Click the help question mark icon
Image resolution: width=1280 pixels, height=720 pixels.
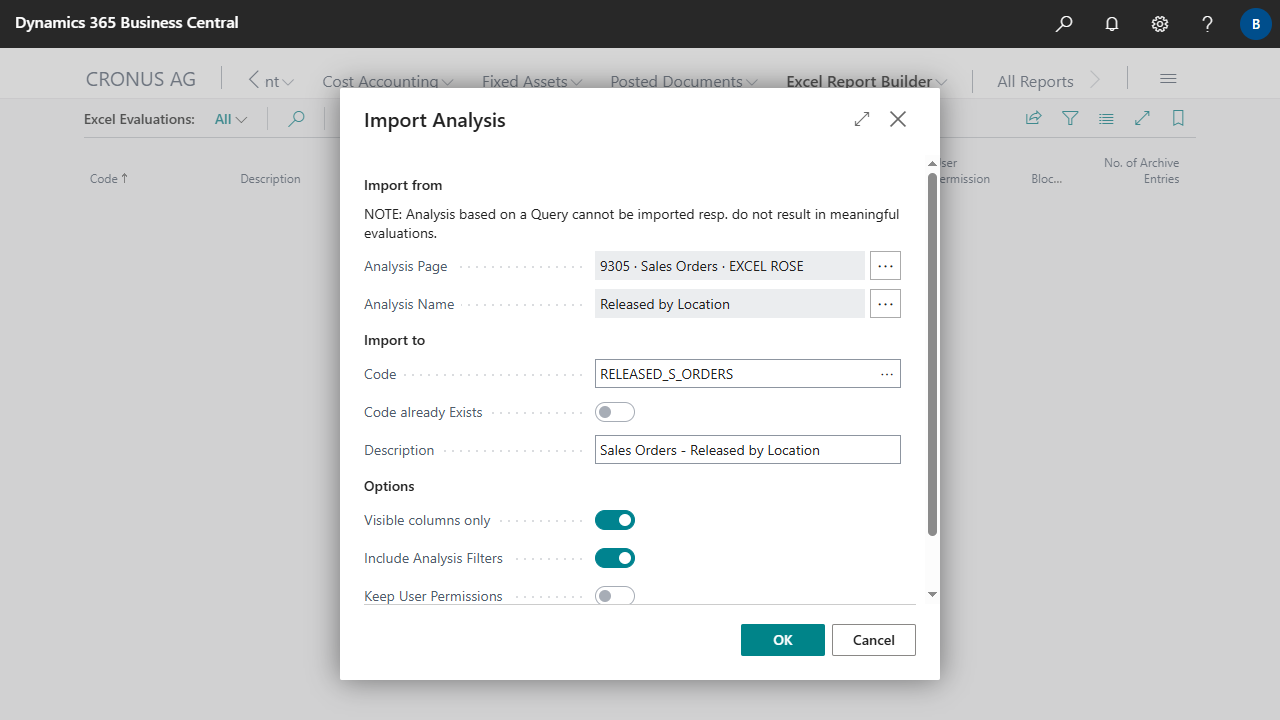point(1208,24)
